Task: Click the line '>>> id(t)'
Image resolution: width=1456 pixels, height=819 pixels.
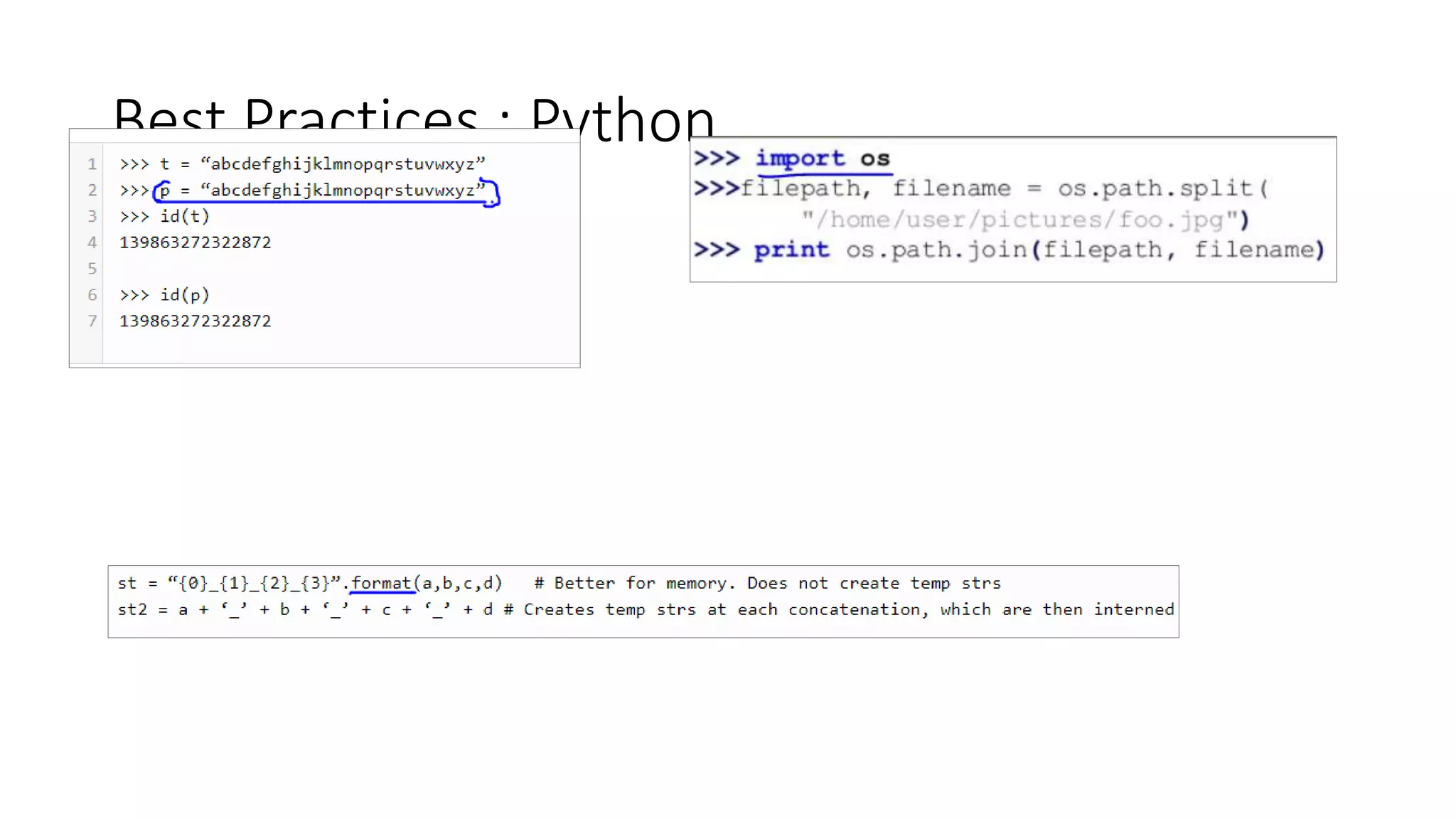Action: coord(164,216)
